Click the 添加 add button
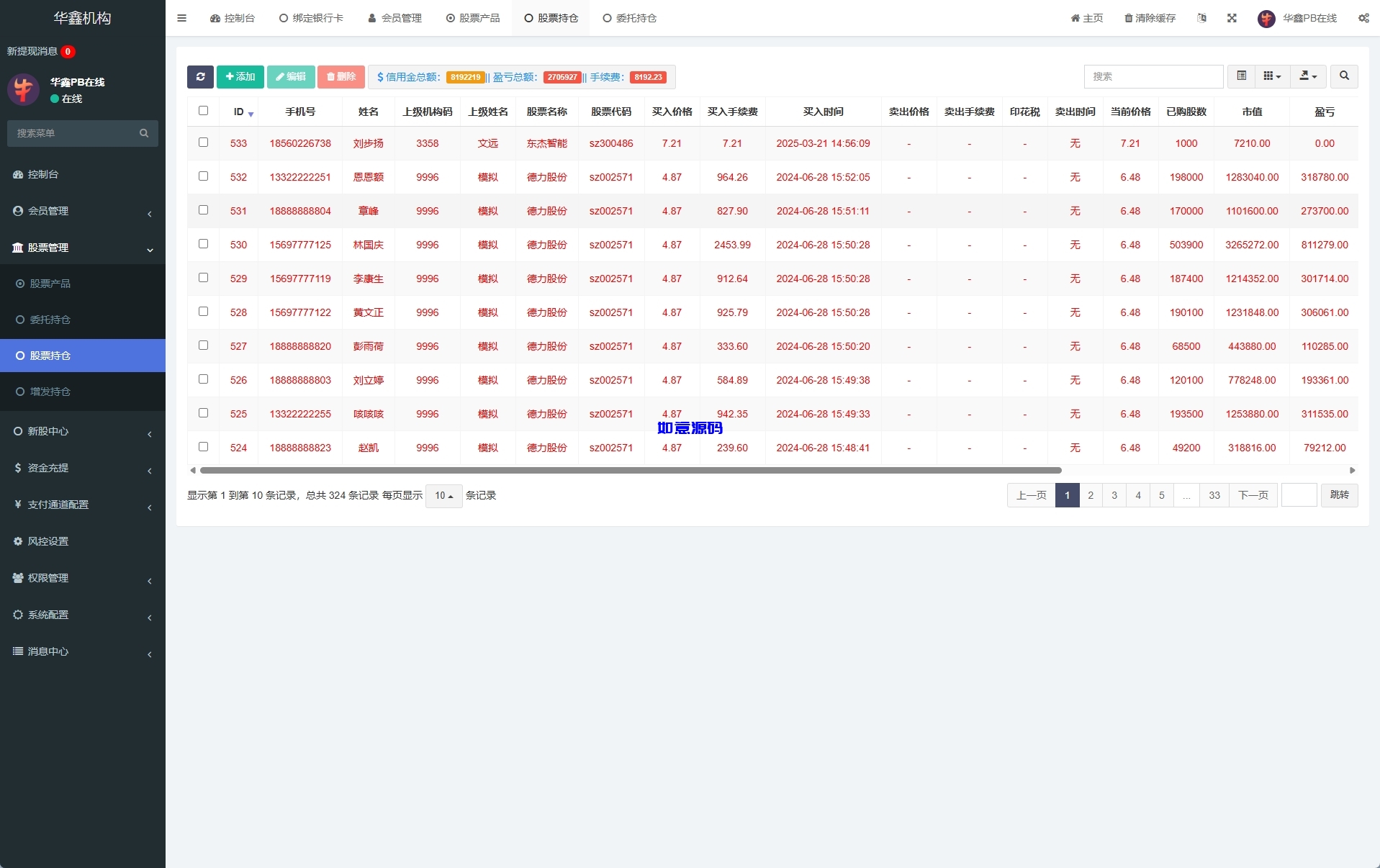Screen dimensions: 1380x868 (x=240, y=77)
